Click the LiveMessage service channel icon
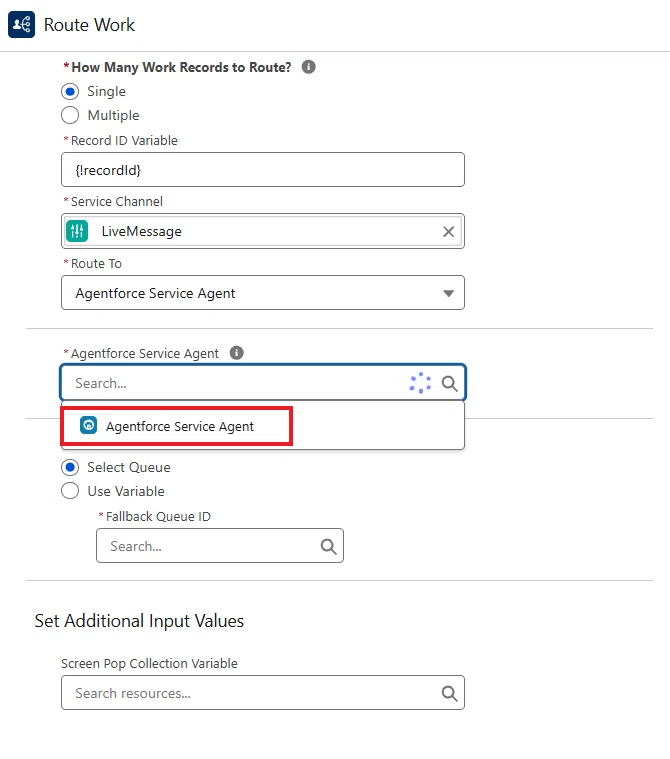Image resolution: width=670 pixels, height=759 pixels. [77, 231]
